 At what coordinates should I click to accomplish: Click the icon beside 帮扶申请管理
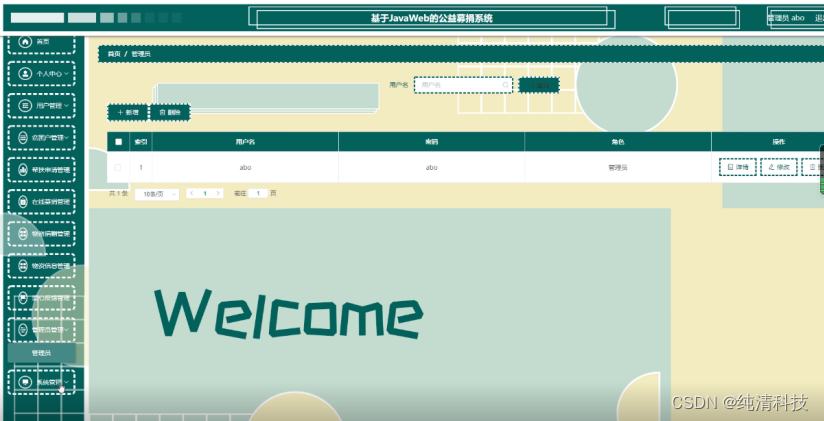(23, 170)
